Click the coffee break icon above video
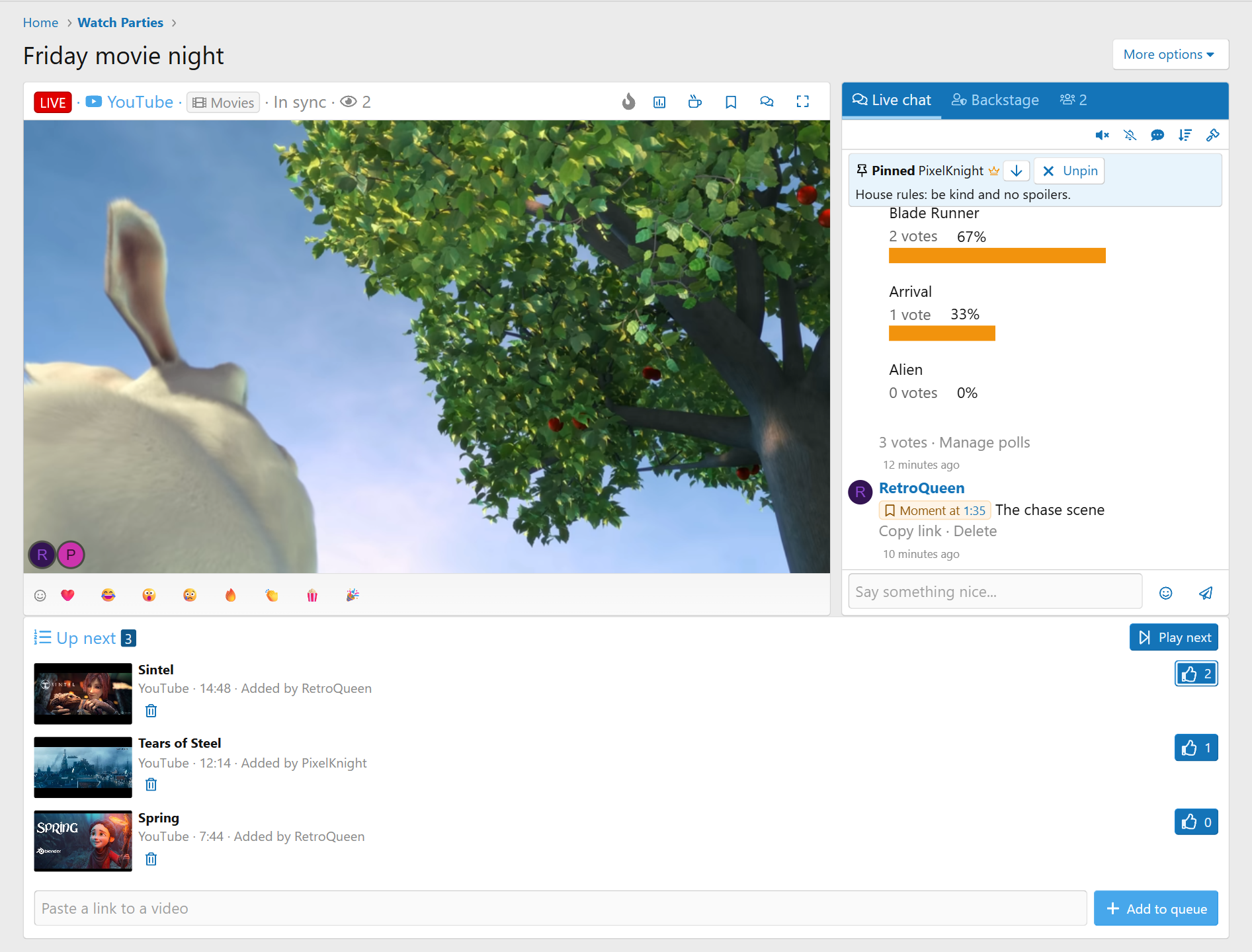 click(x=694, y=102)
